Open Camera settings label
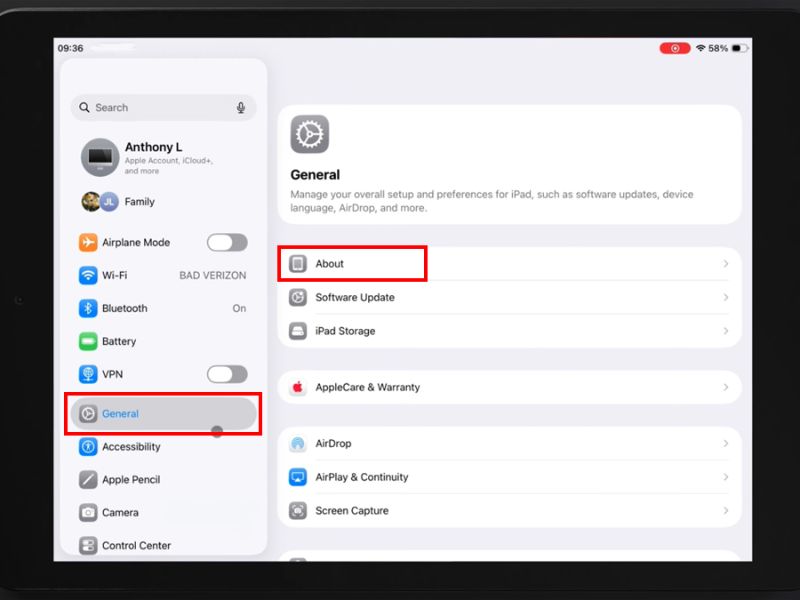 pyautogui.click(x=120, y=512)
